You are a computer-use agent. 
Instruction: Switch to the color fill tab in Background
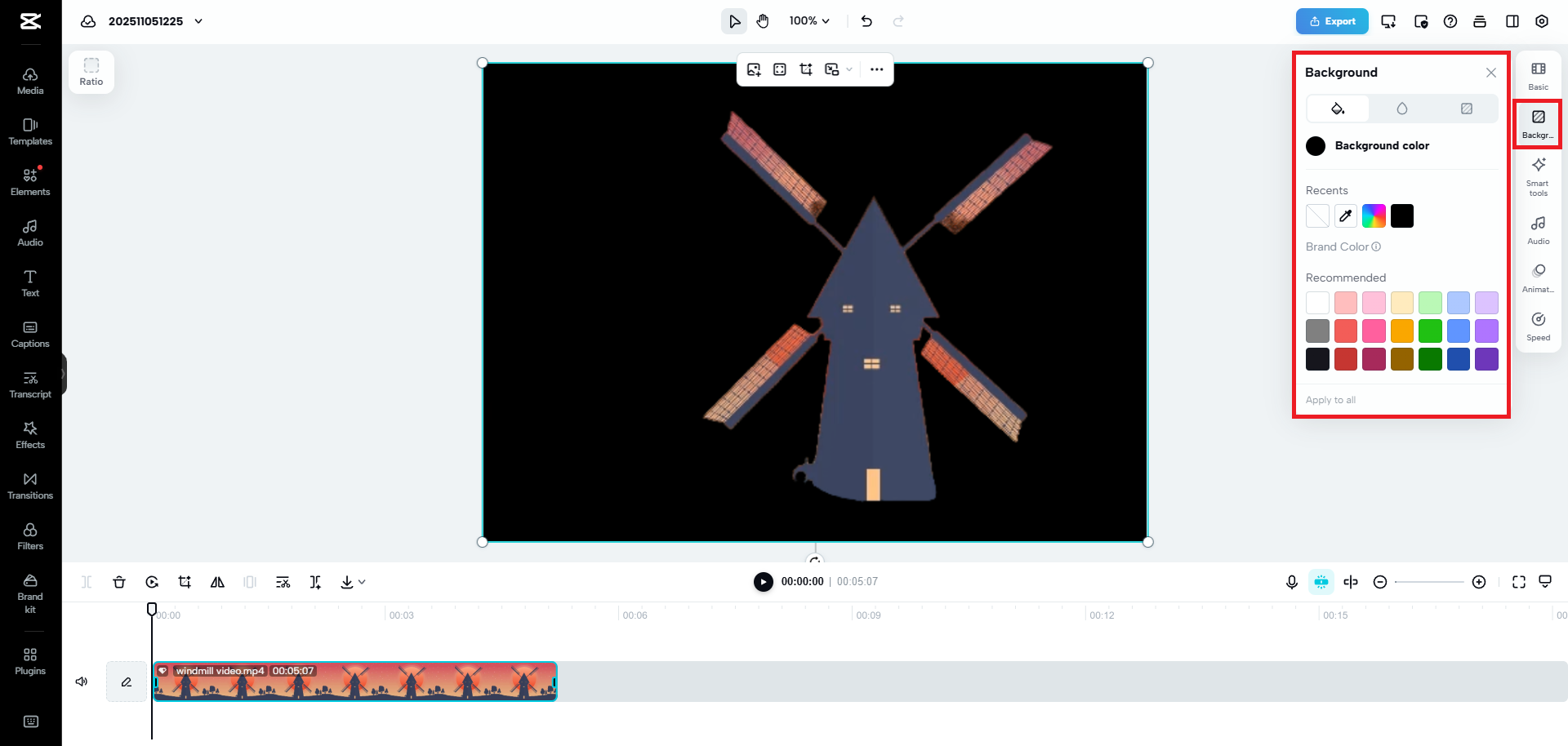(1338, 109)
